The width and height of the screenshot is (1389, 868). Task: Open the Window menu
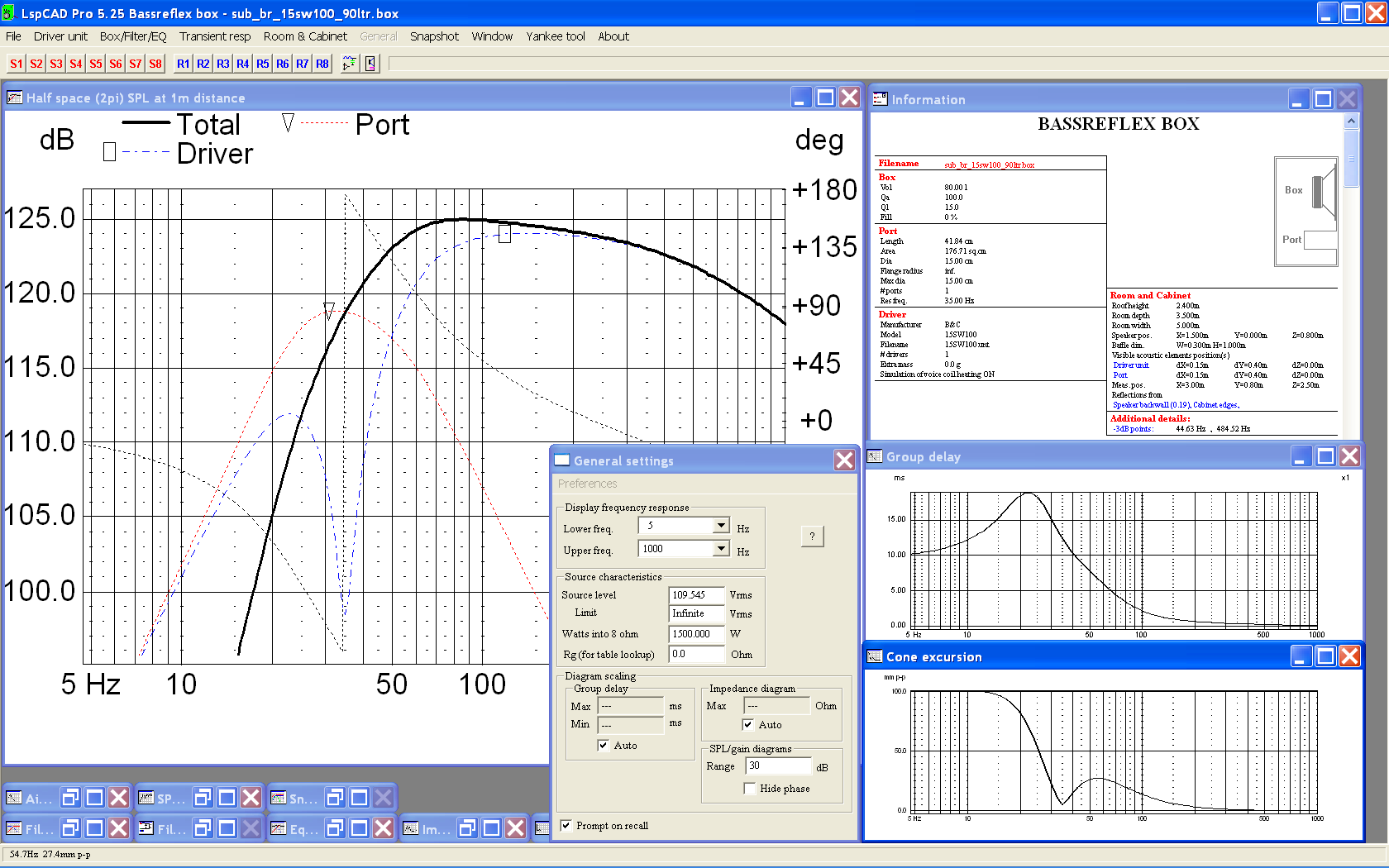point(492,36)
